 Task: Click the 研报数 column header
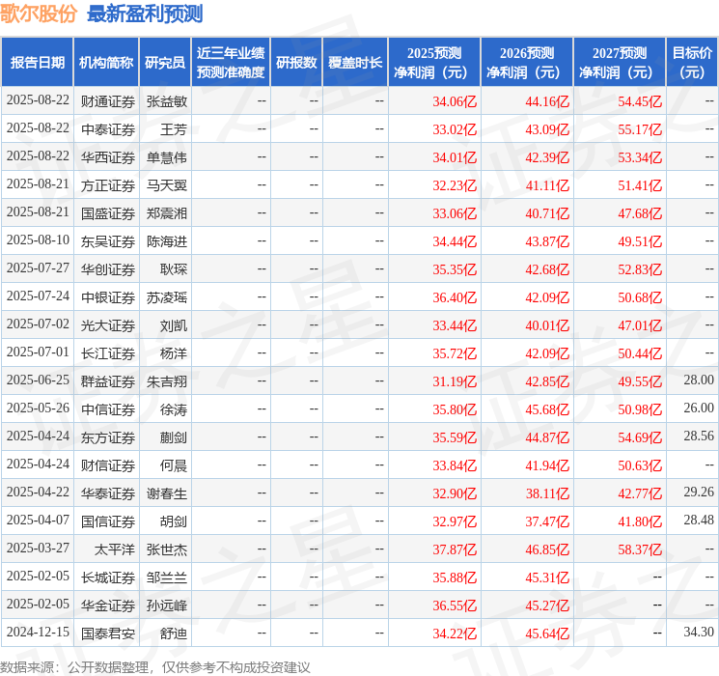(x=296, y=62)
